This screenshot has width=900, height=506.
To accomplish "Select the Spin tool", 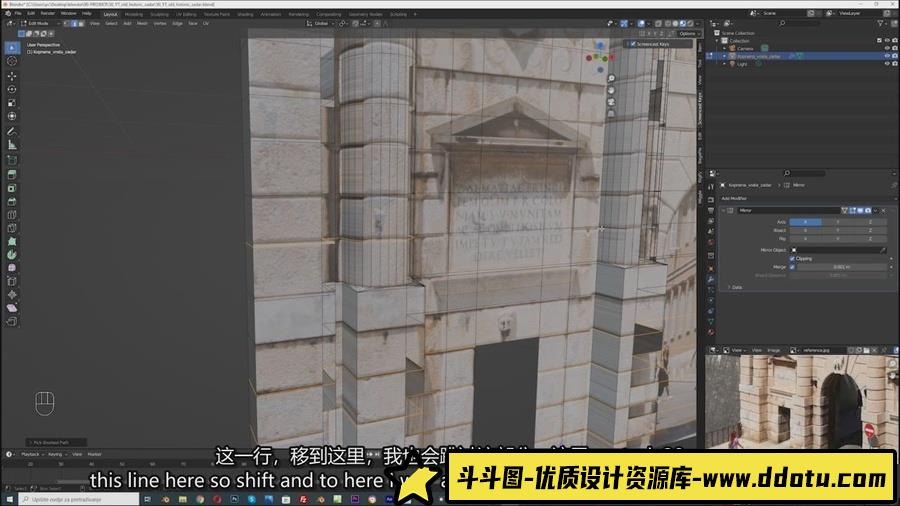I will (x=11, y=255).
